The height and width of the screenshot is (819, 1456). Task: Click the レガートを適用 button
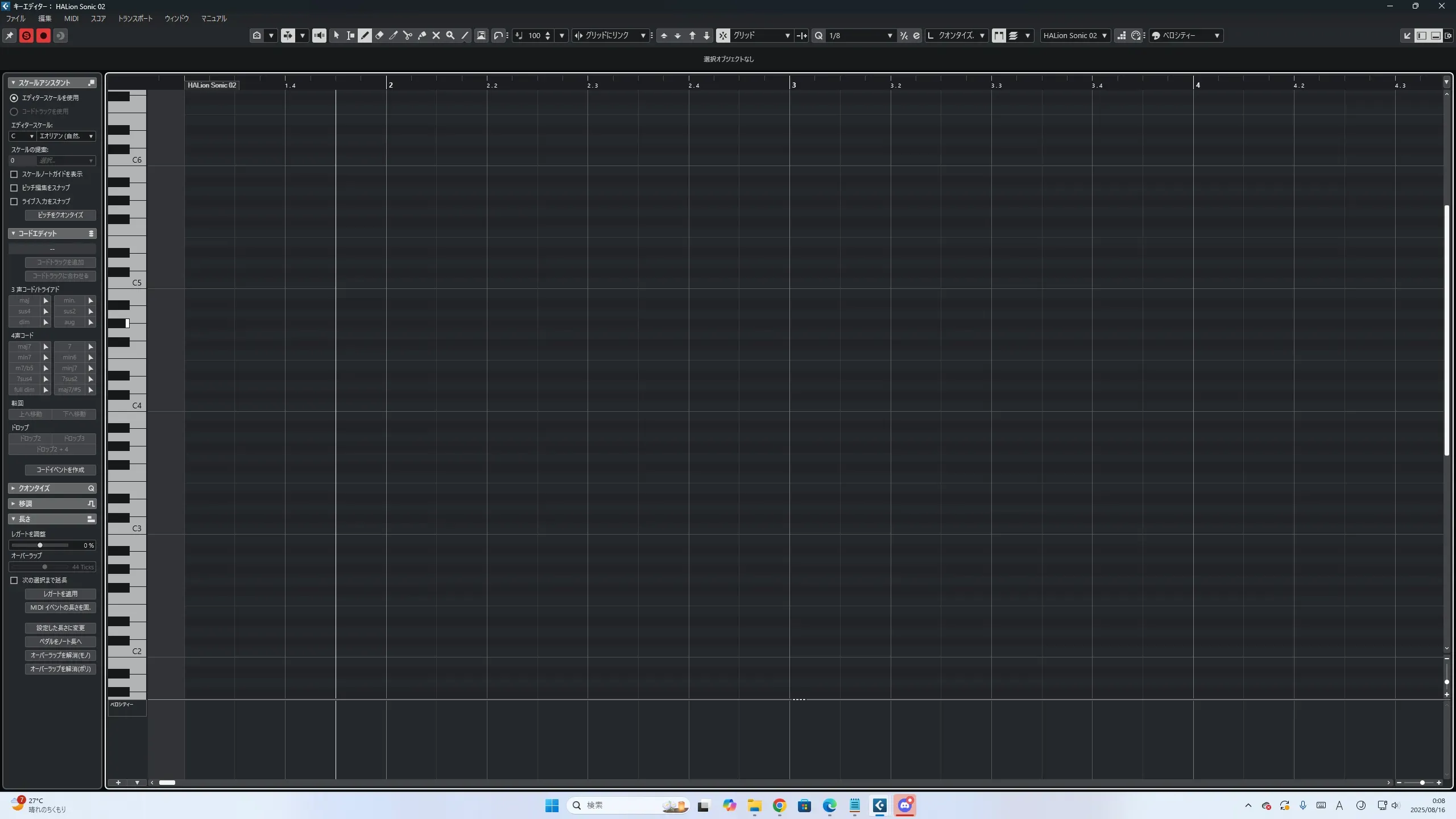tap(60, 594)
